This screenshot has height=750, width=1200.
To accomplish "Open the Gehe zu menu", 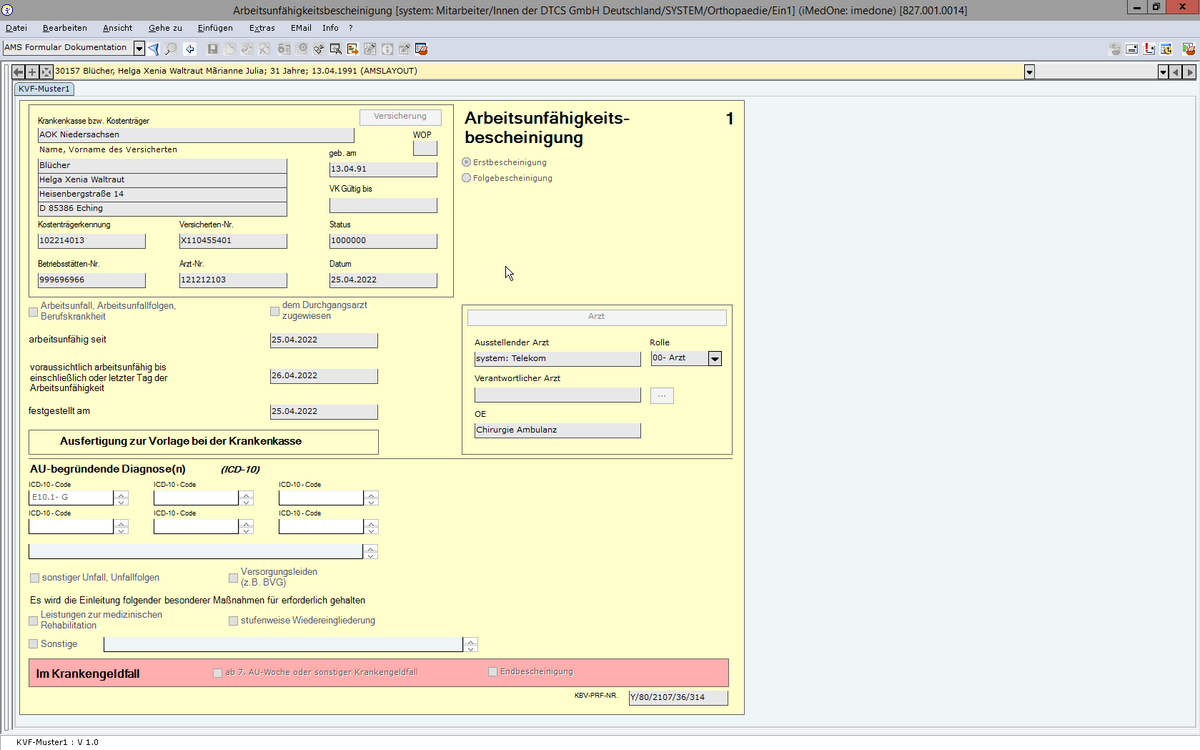I will [165, 28].
